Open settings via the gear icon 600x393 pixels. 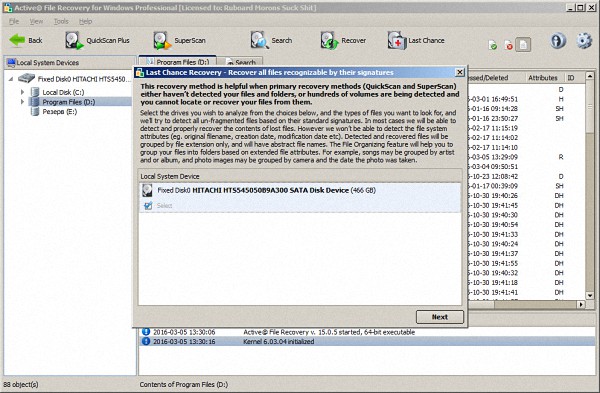point(584,40)
